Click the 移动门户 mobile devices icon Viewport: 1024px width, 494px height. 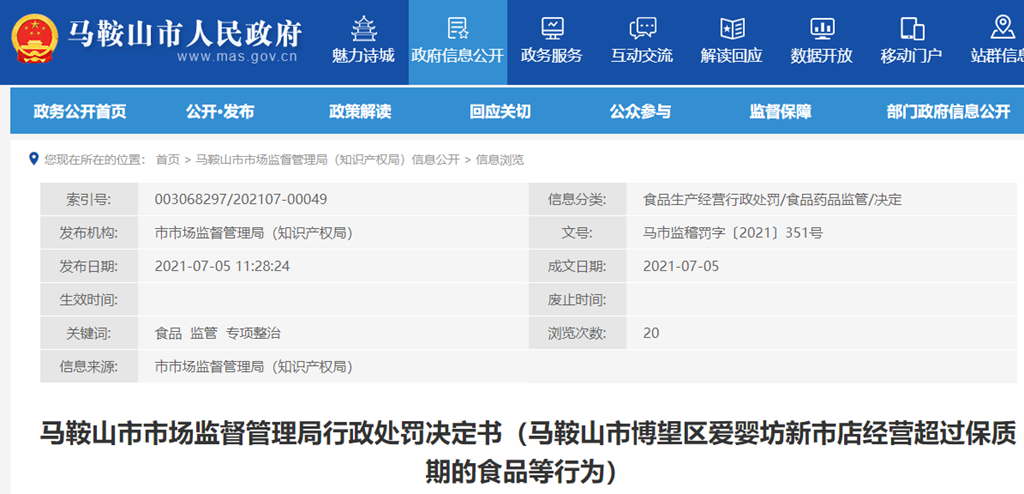pos(911,27)
